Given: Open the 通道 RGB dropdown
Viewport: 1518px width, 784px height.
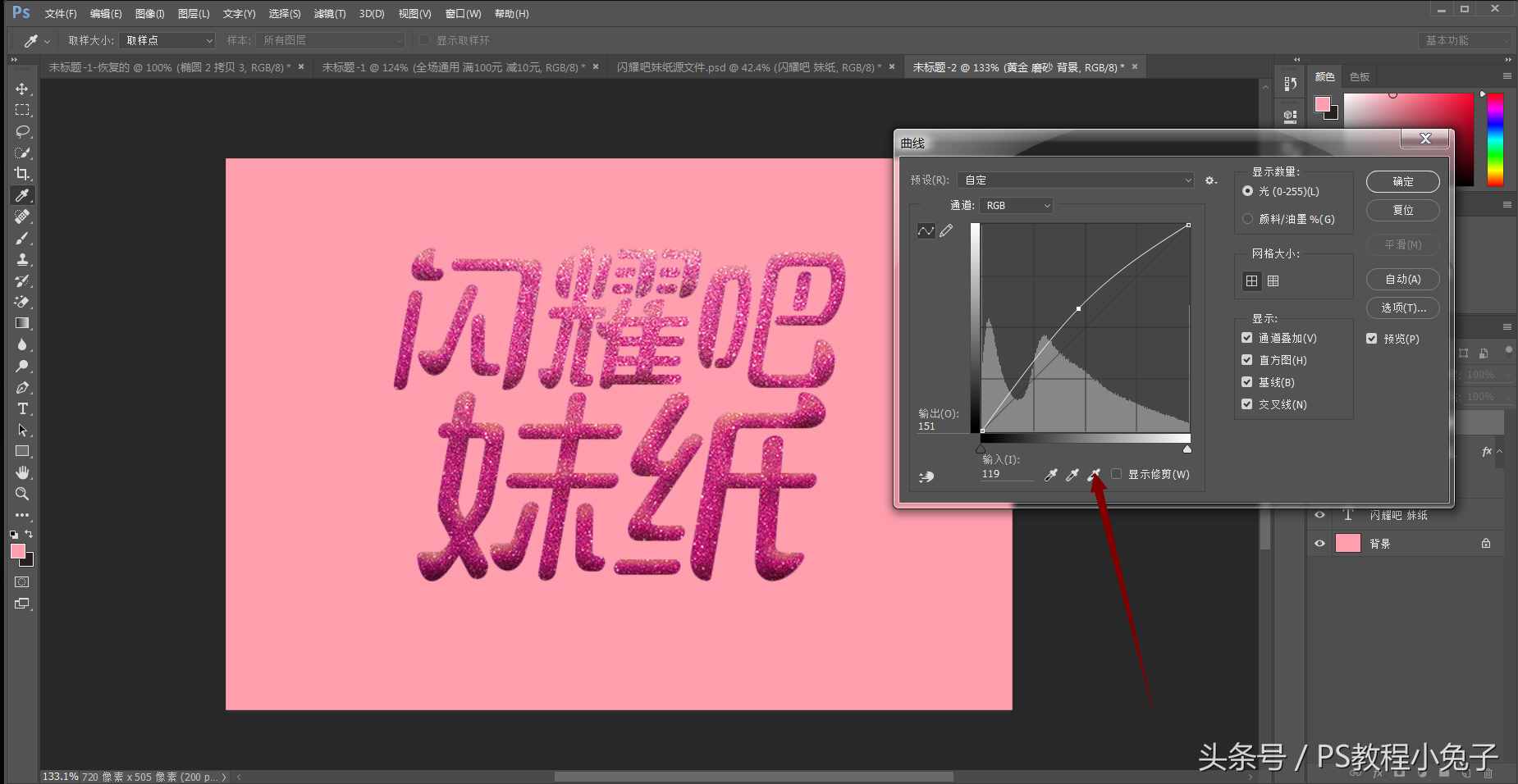Looking at the screenshot, I should 1015,205.
